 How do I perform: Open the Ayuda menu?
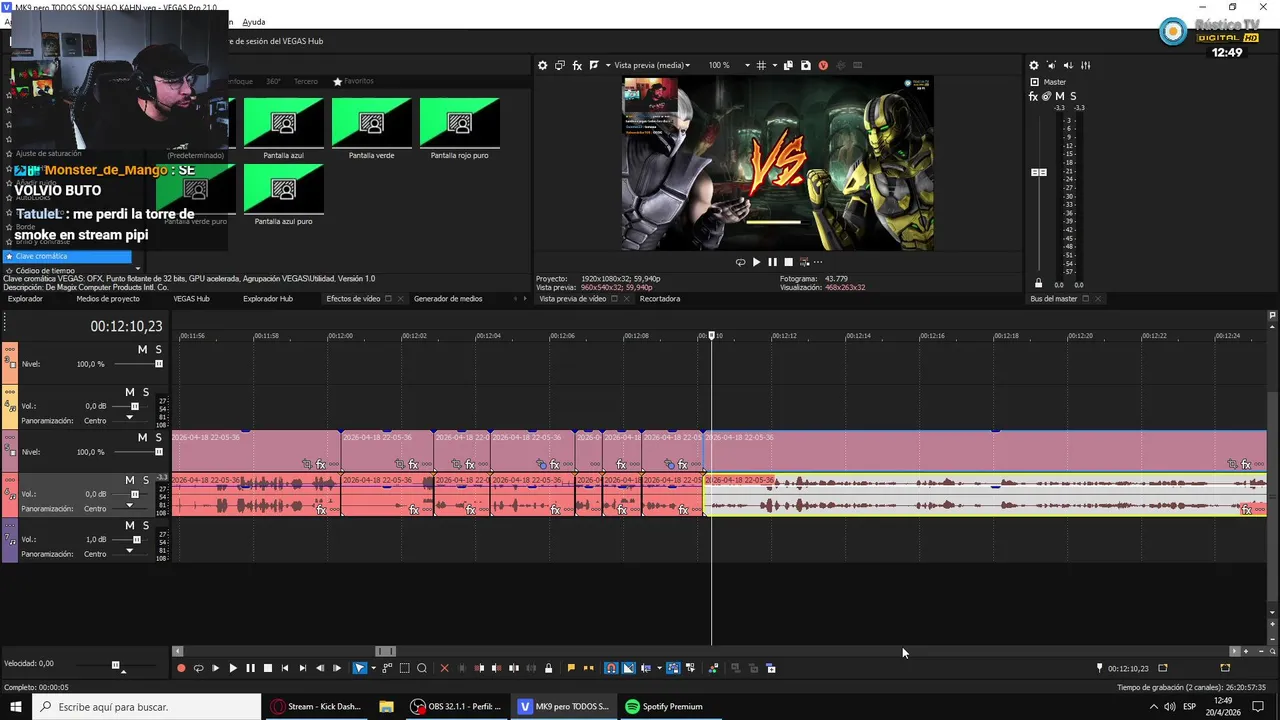[254, 22]
